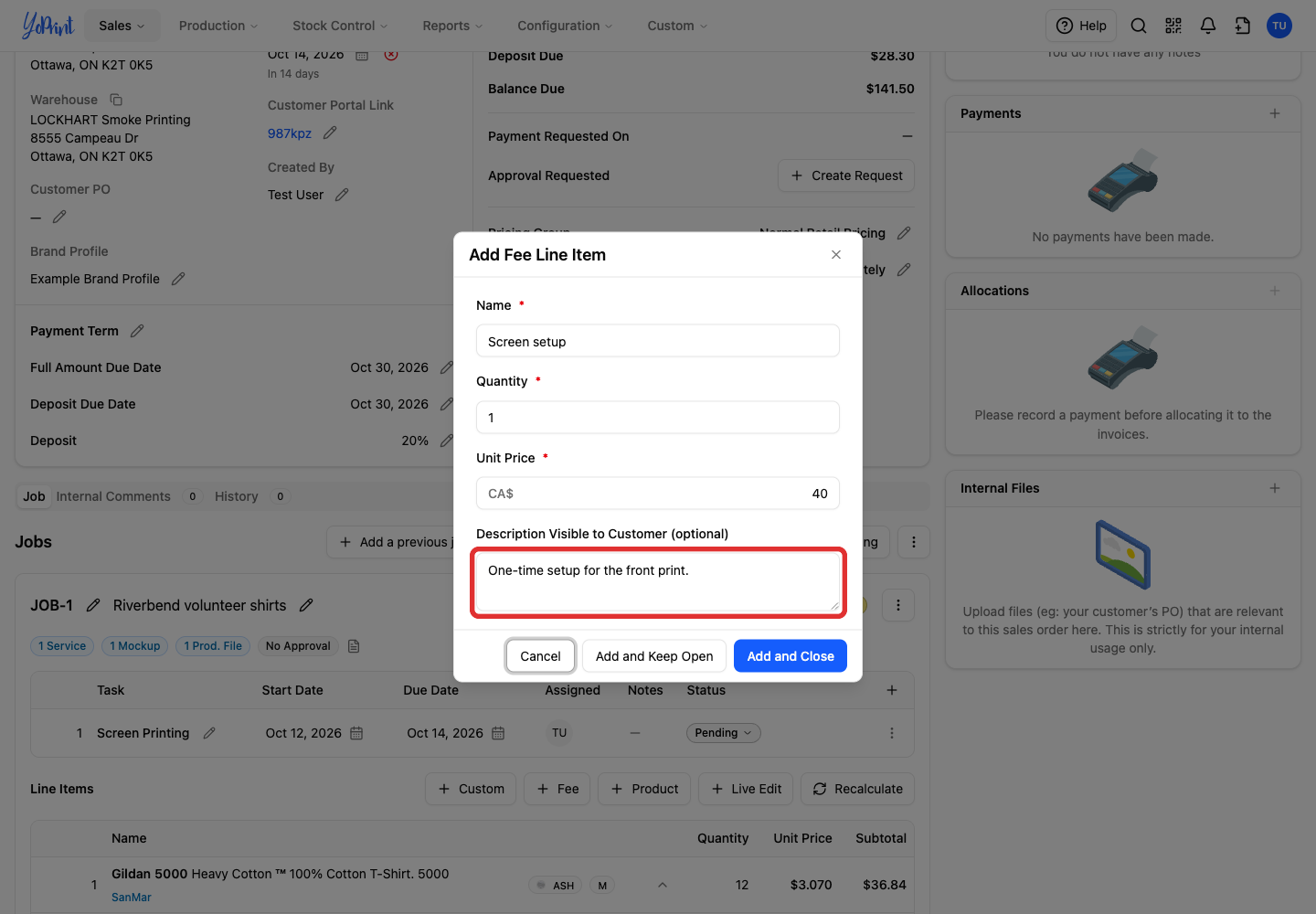This screenshot has width=1316, height=914.
Task: Close the Add Fee Line Item dialog X
Action: point(836,255)
